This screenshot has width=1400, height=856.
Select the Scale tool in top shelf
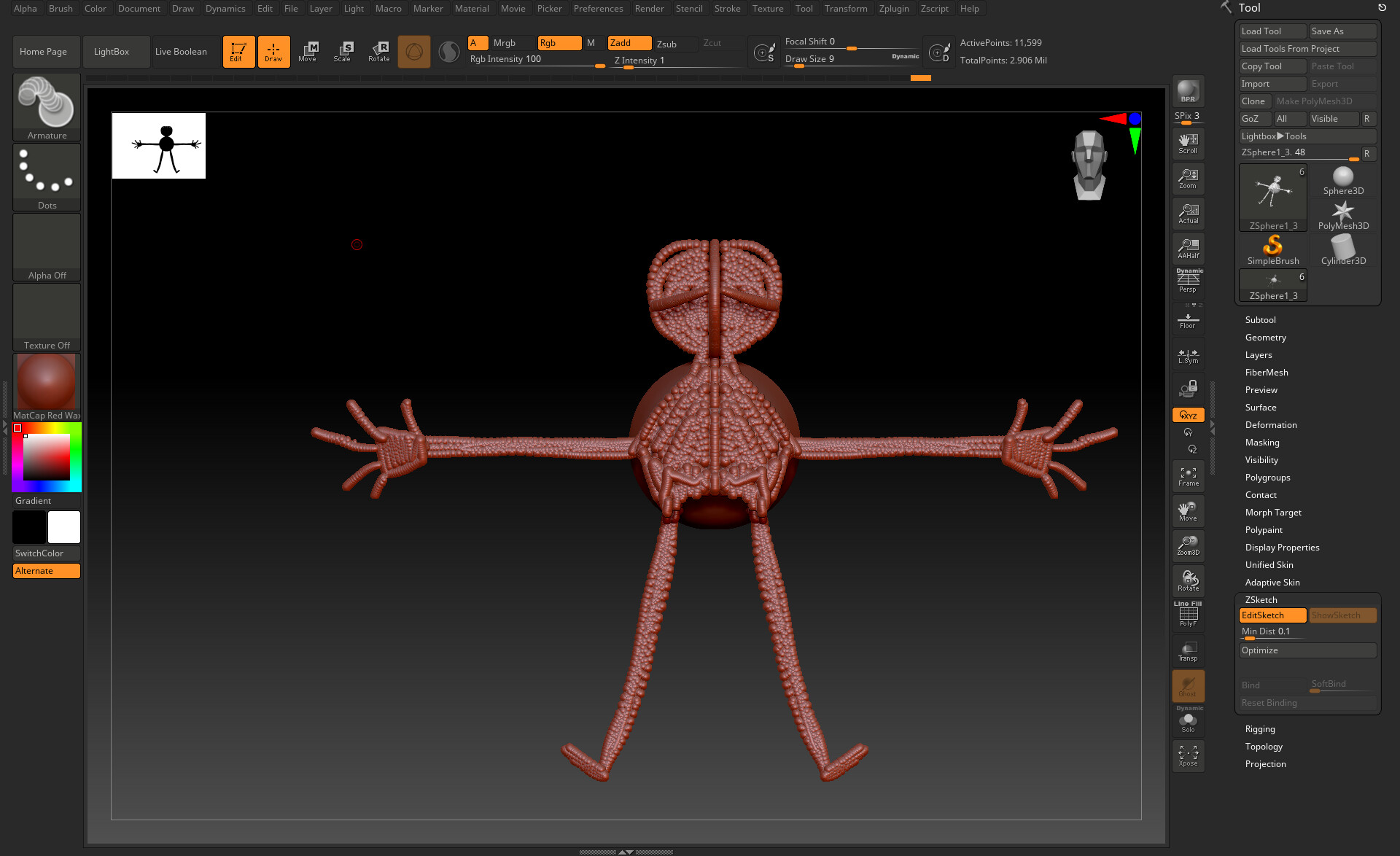(x=343, y=51)
